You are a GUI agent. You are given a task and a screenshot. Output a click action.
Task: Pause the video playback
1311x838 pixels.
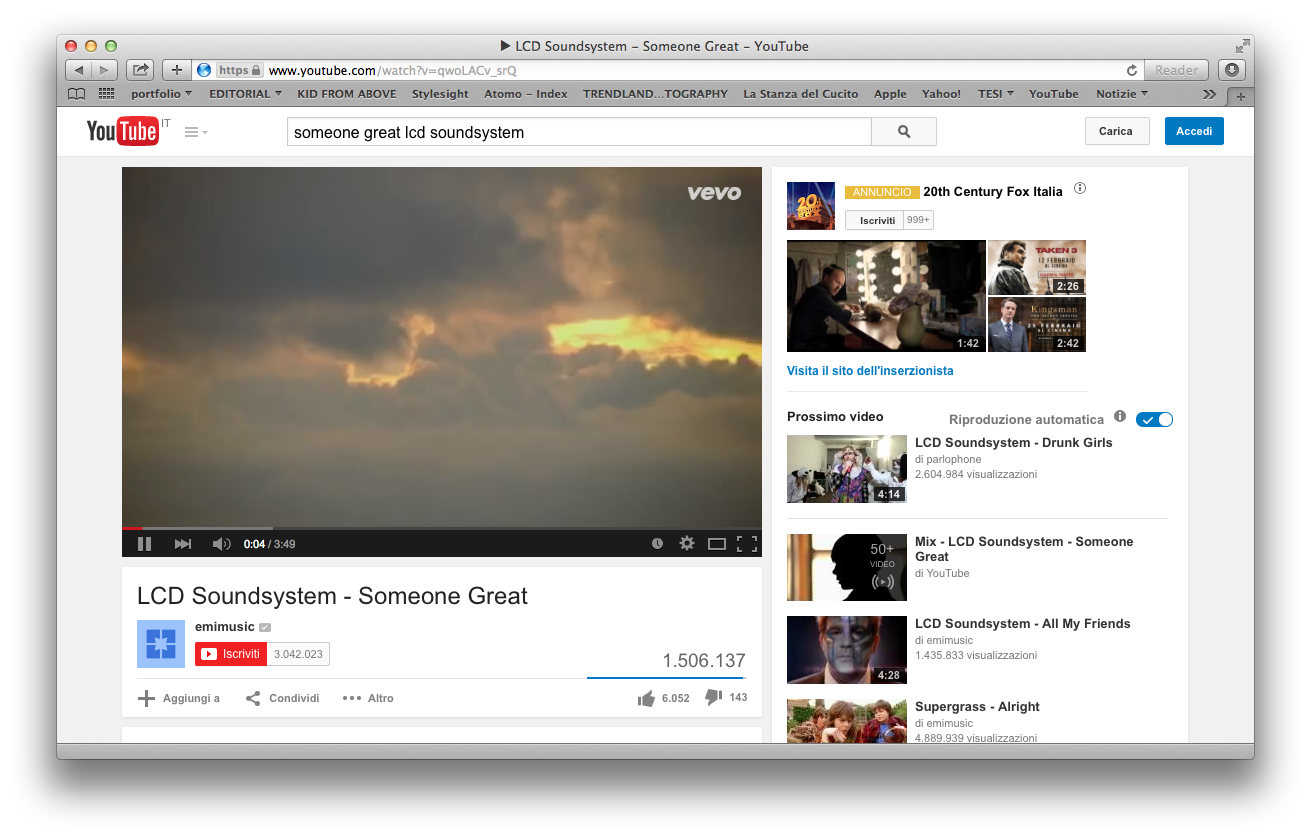[x=144, y=544]
